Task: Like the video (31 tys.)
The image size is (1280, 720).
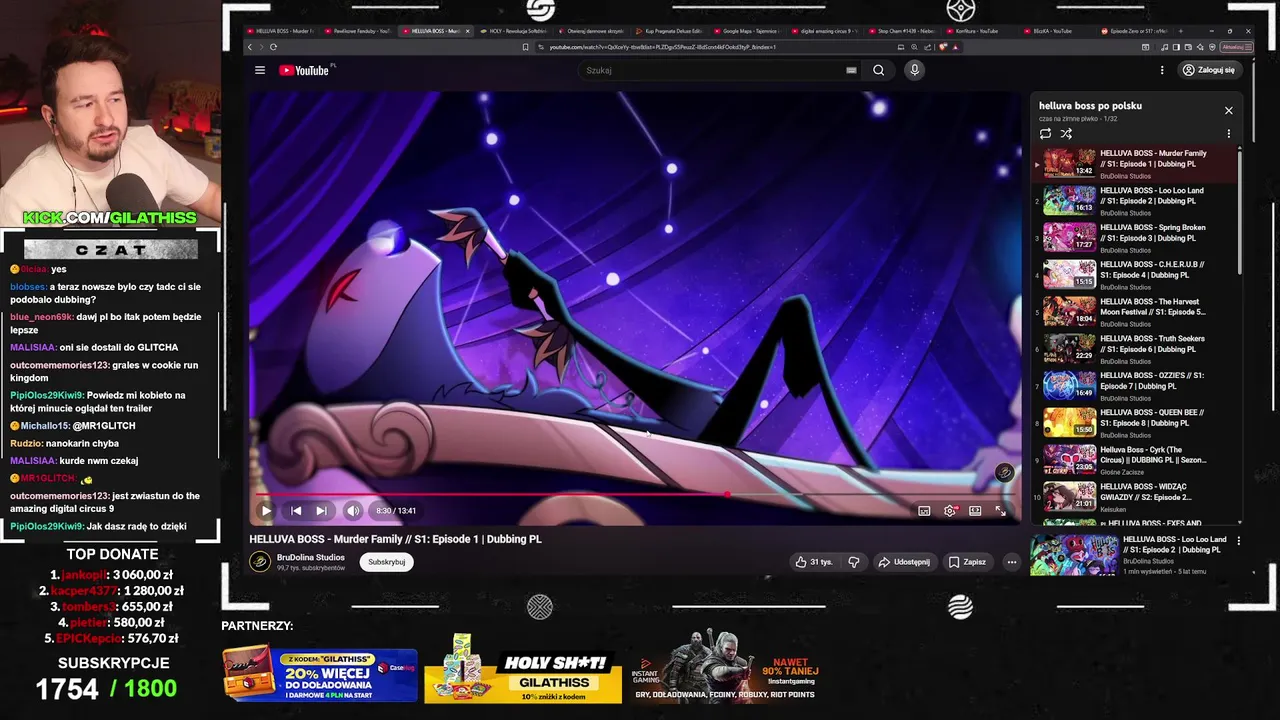Action: tap(814, 562)
